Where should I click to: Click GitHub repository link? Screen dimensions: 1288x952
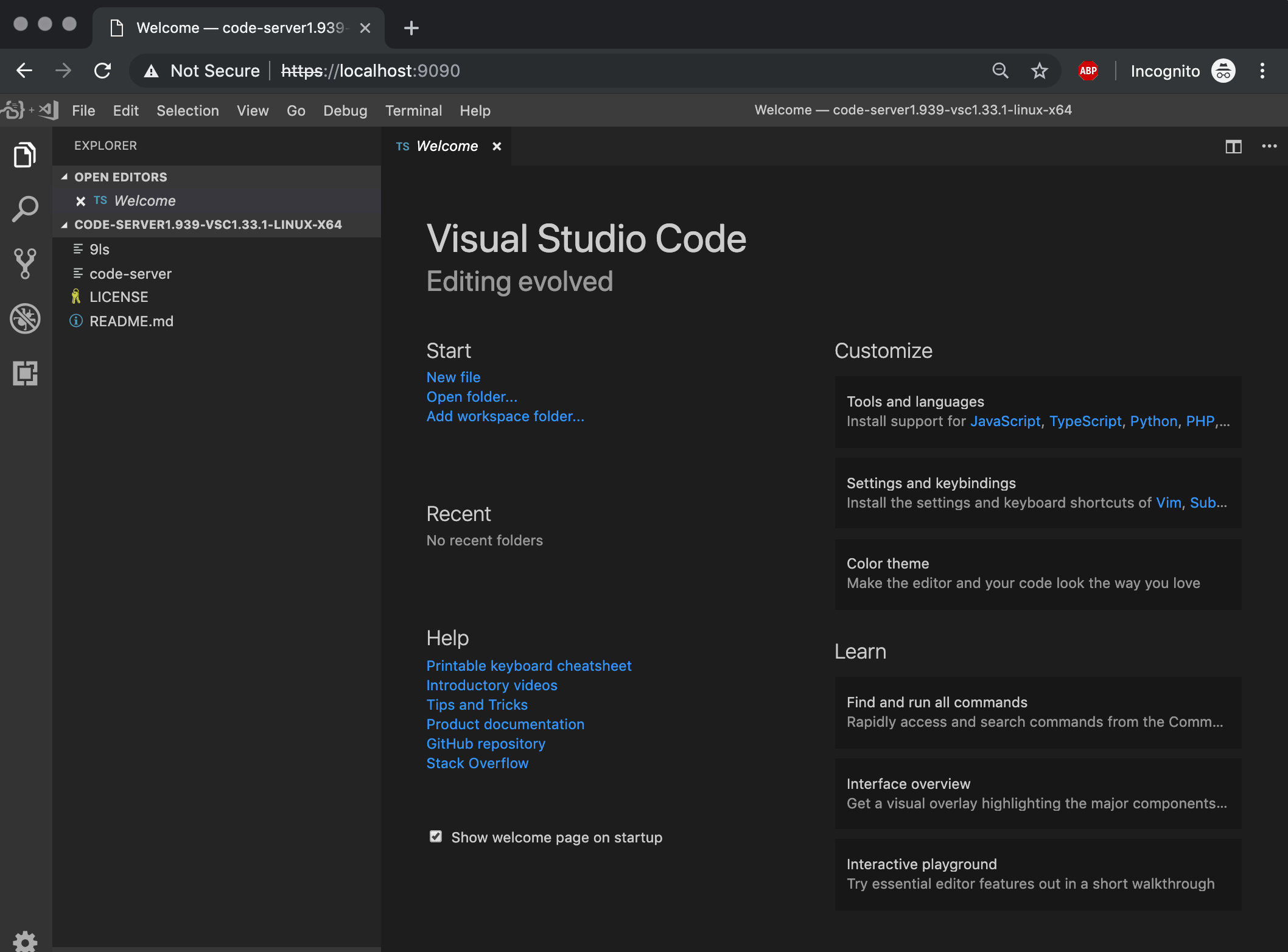pyautogui.click(x=486, y=743)
